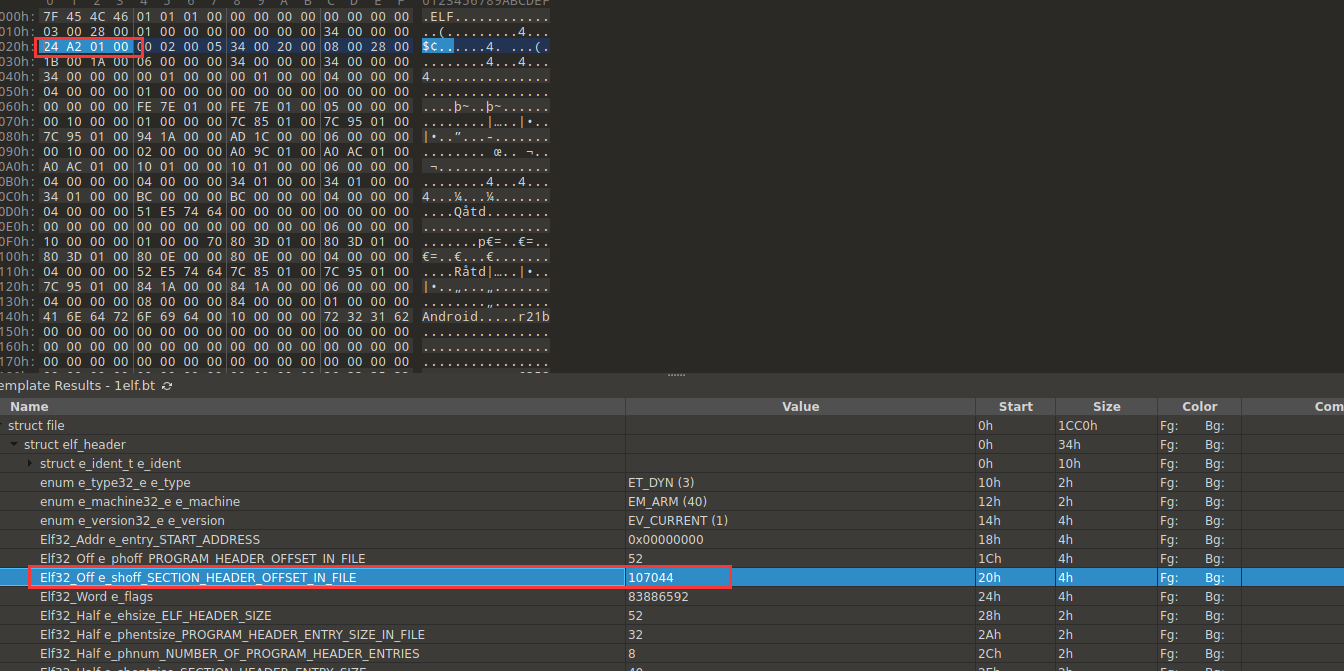Select the e_phentsize_PROGRAM_HEADER_ENTRY_SIZE_IN_FILE row
1344x671 pixels.
coord(672,635)
